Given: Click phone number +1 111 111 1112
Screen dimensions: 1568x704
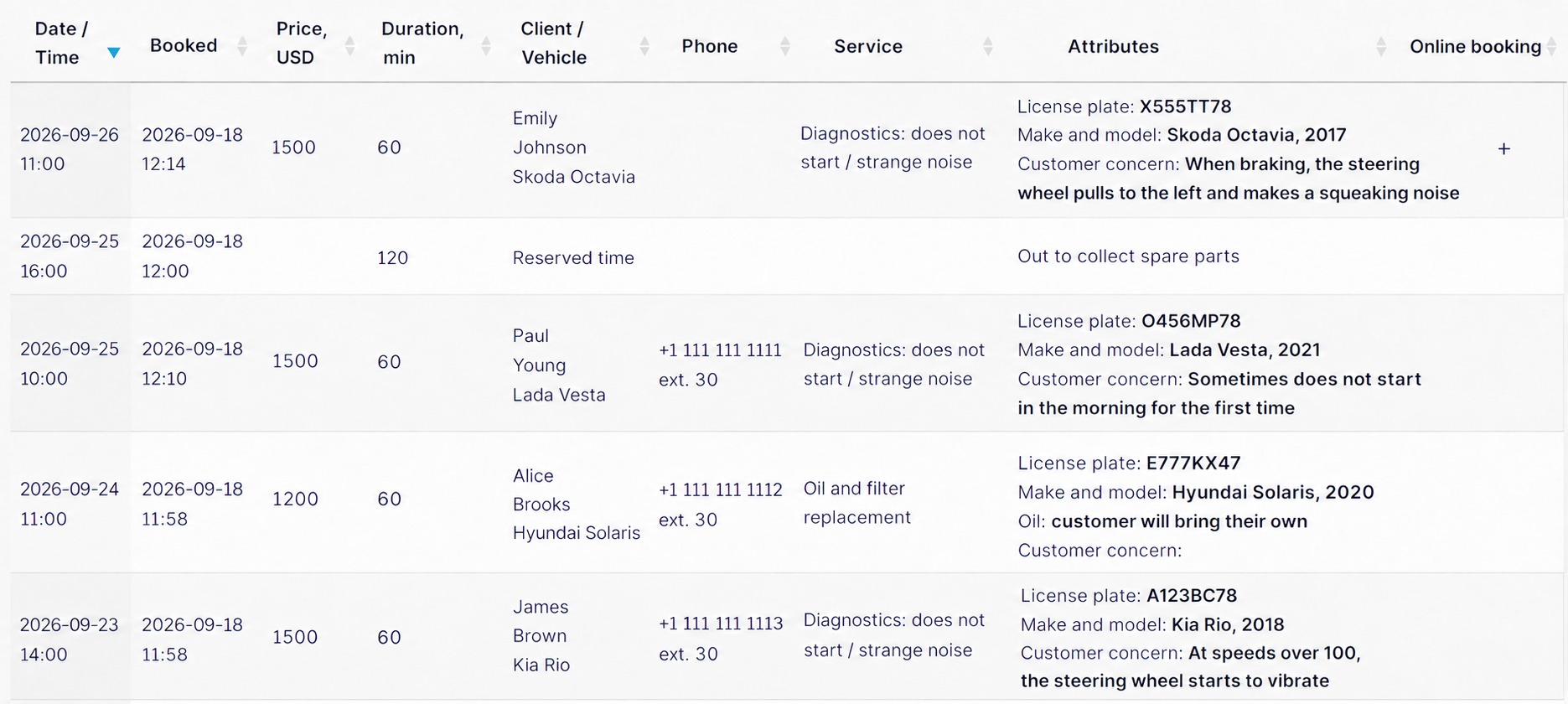Looking at the screenshot, I should pos(720,489).
